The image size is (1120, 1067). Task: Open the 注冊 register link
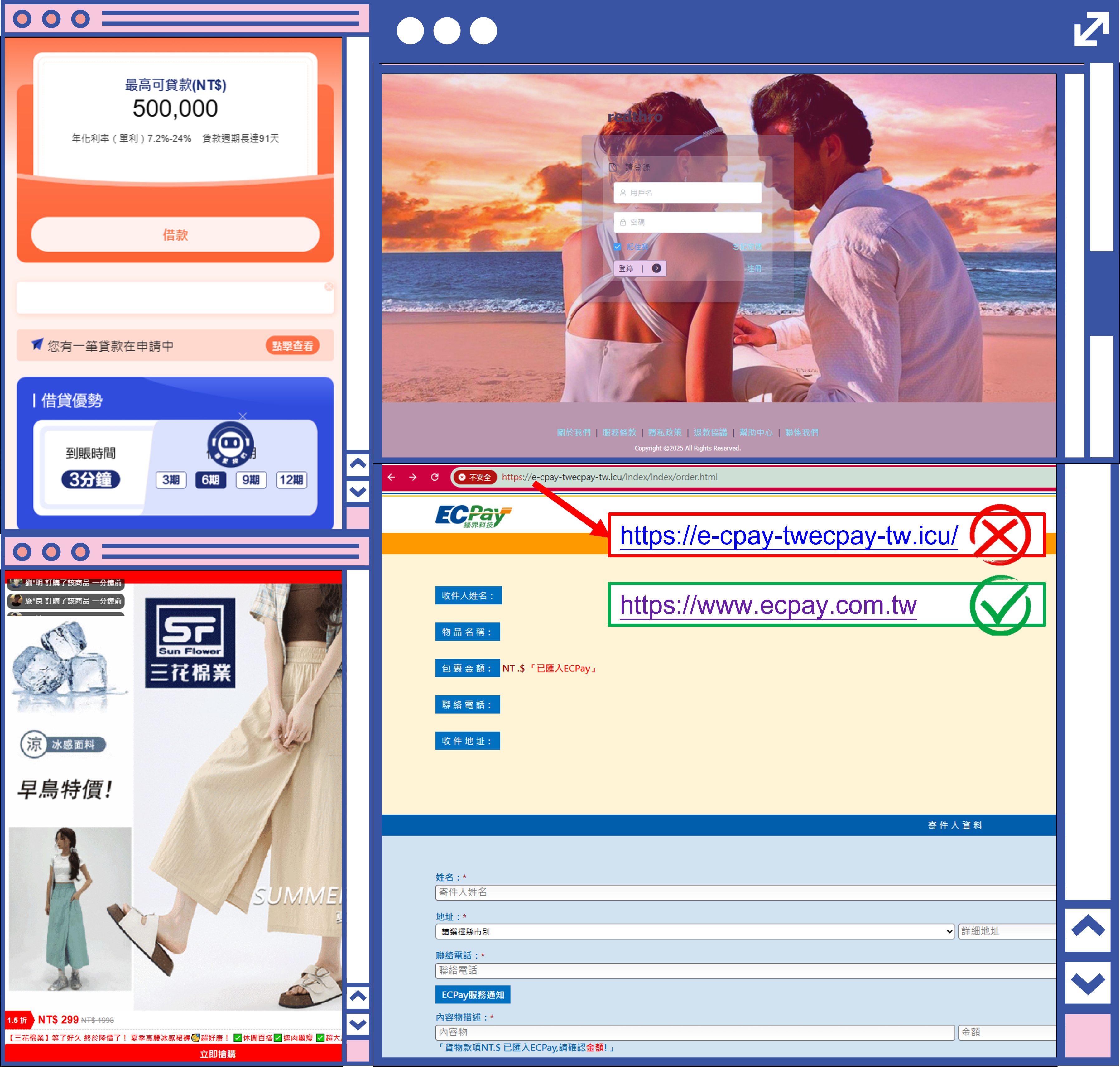tap(754, 268)
